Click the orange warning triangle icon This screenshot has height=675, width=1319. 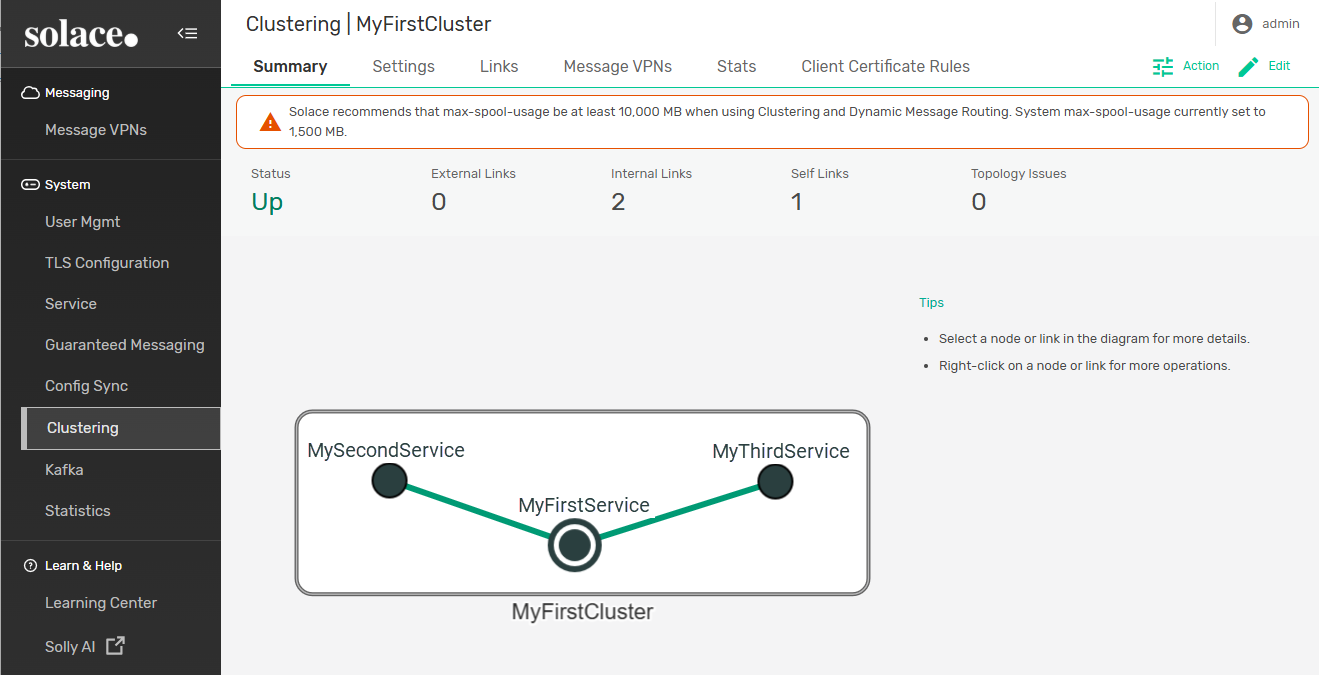click(270, 122)
